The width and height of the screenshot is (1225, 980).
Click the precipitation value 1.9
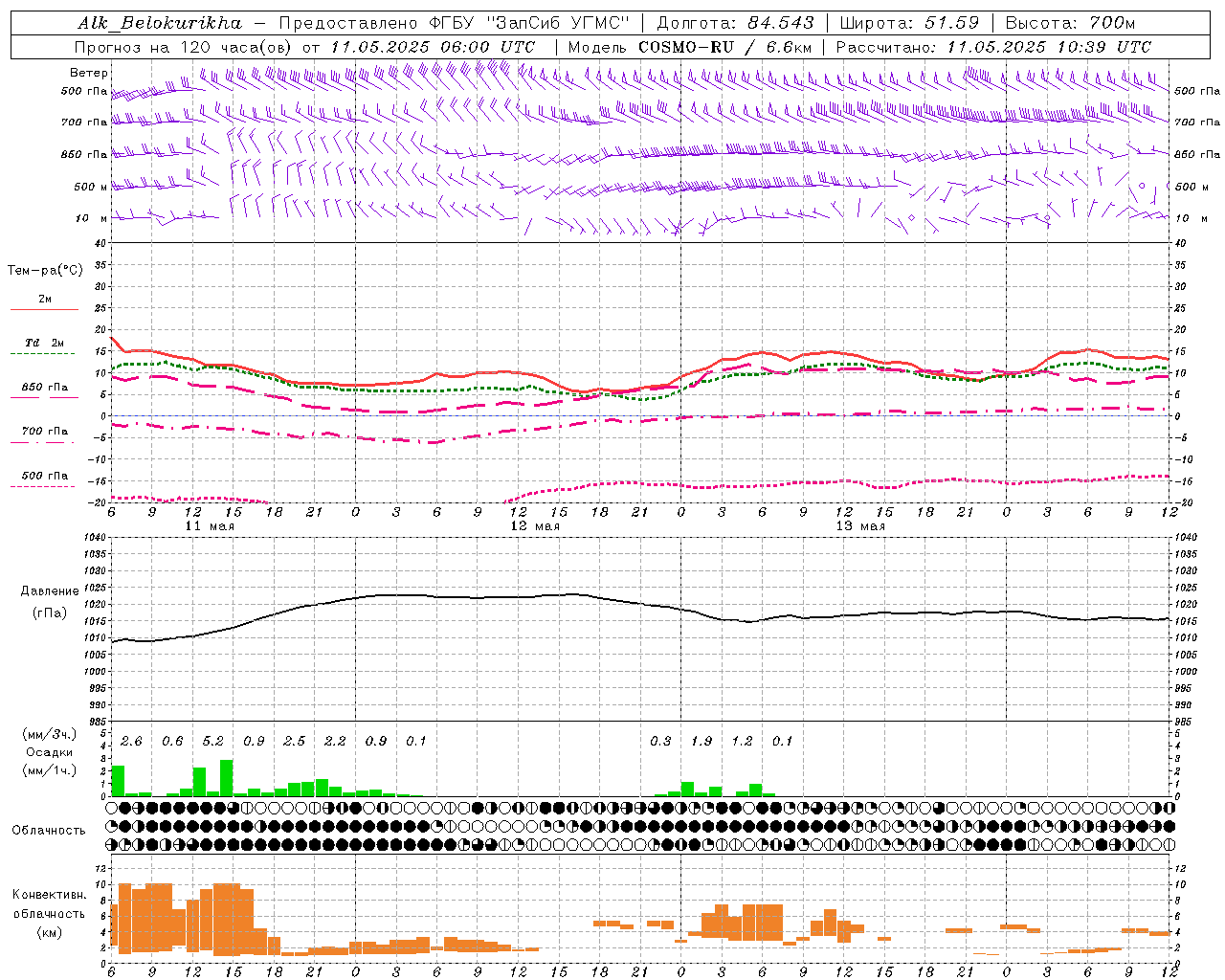(702, 742)
